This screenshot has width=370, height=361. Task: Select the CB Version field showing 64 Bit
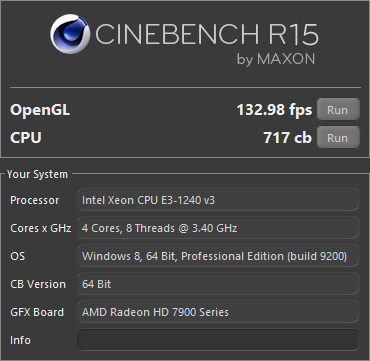coord(218,284)
